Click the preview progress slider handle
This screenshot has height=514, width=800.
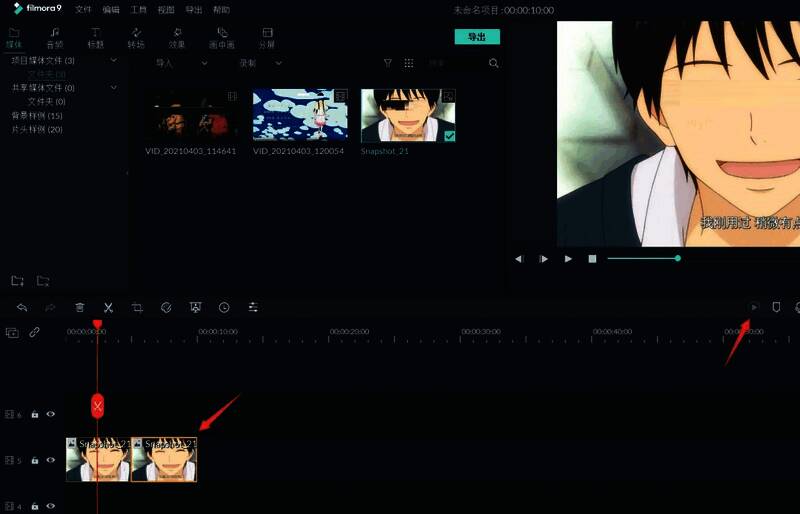(678, 258)
